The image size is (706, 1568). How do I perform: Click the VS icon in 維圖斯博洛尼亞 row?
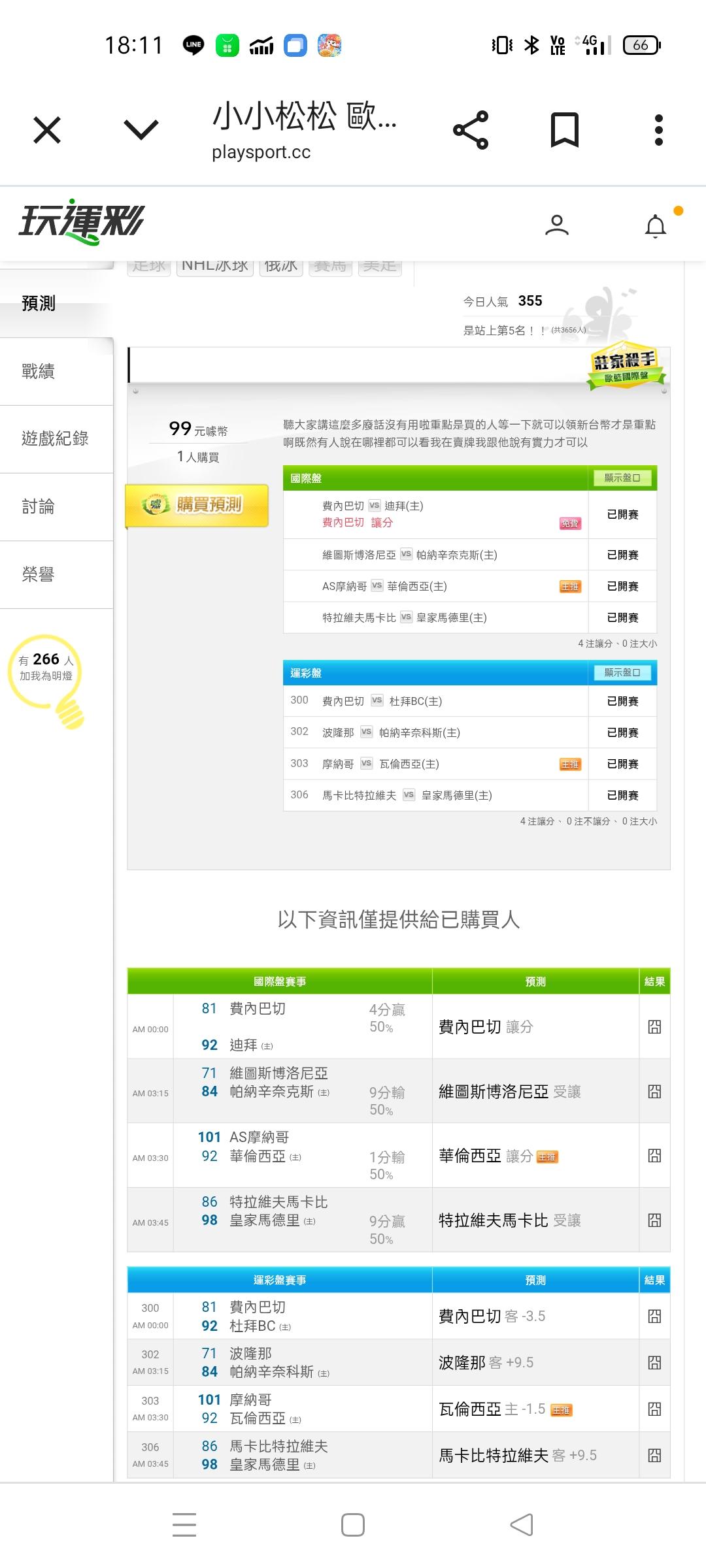(x=406, y=554)
